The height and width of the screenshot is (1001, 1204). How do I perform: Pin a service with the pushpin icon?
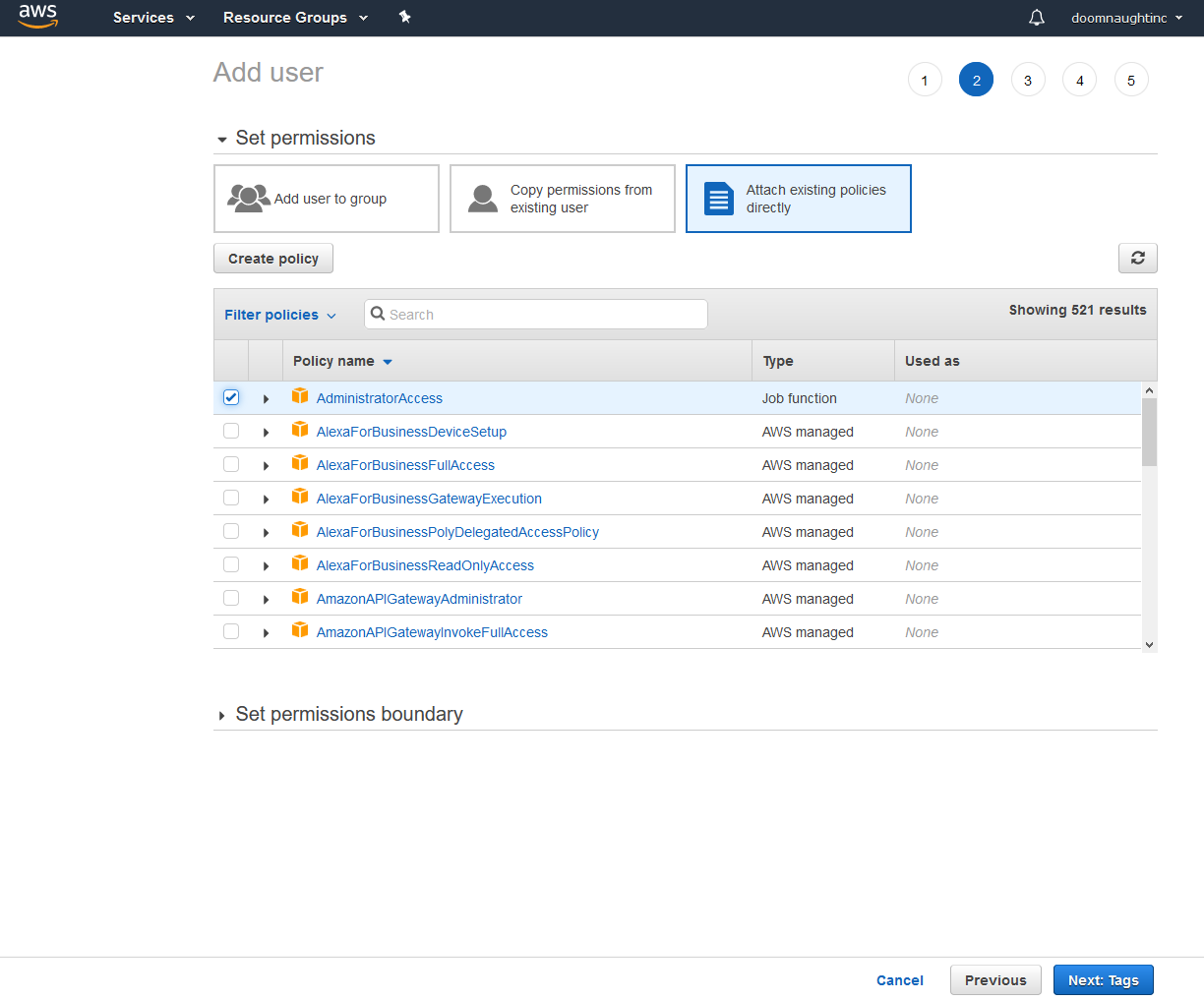[x=404, y=17]
